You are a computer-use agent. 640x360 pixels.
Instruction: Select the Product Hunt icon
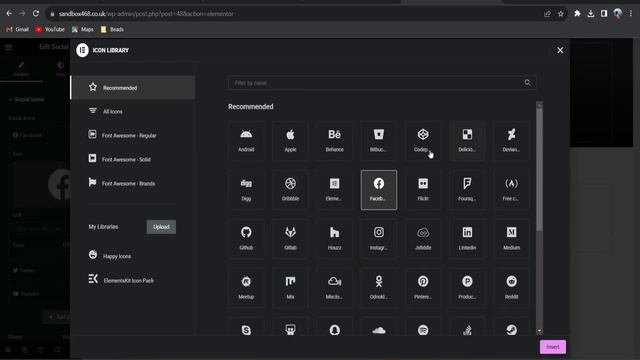pyautogui.click(x=467, y=288)
